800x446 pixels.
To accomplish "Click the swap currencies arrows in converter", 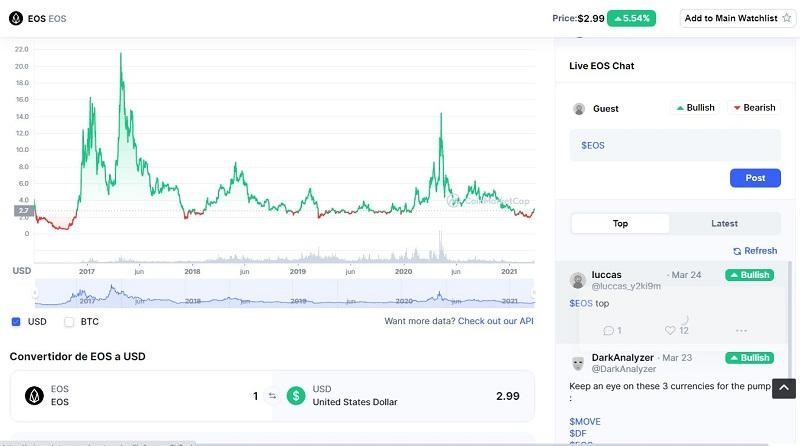I will (271, 396).
